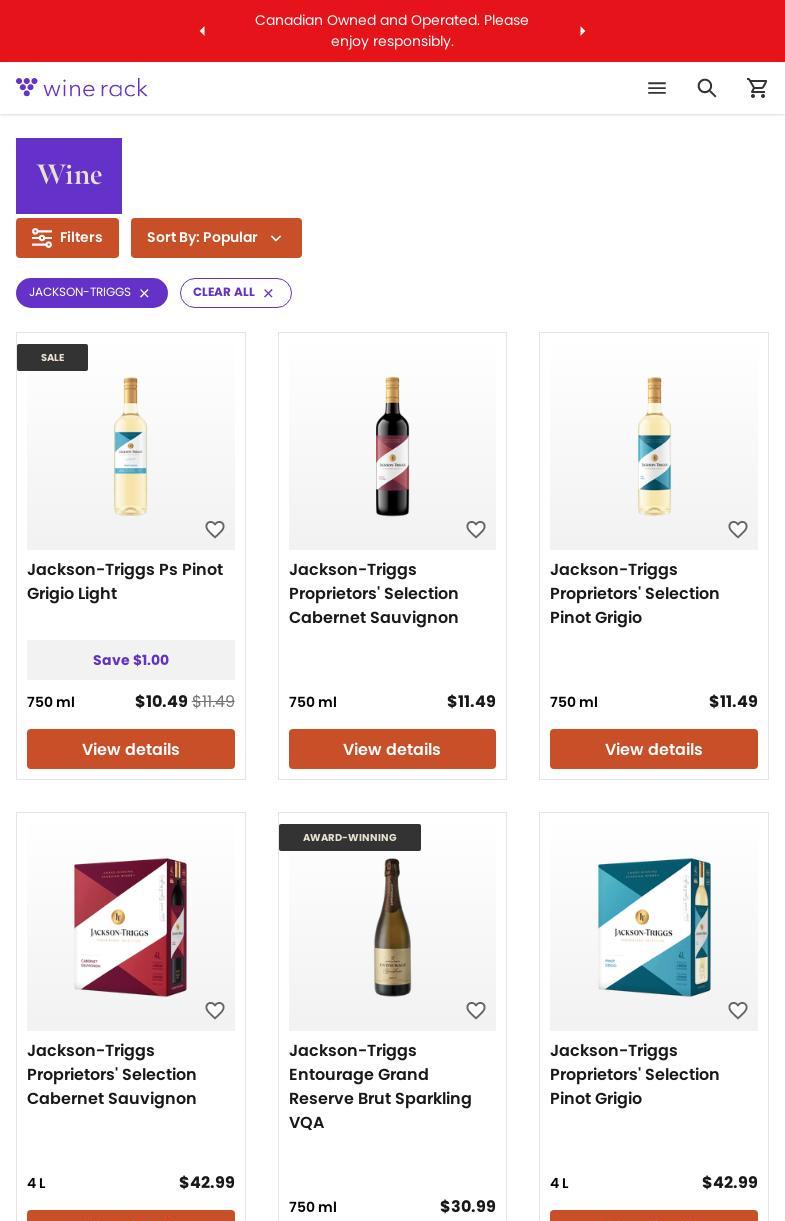View details for 750 ml Cabernet Sauvignon
This screenshot has height=1221, width=785.
(392, 749)
